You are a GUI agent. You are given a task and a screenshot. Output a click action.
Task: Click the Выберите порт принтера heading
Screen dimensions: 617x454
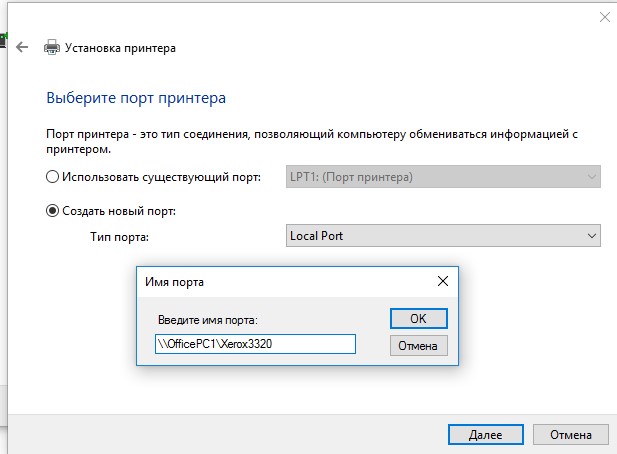(x=136, y=98)
